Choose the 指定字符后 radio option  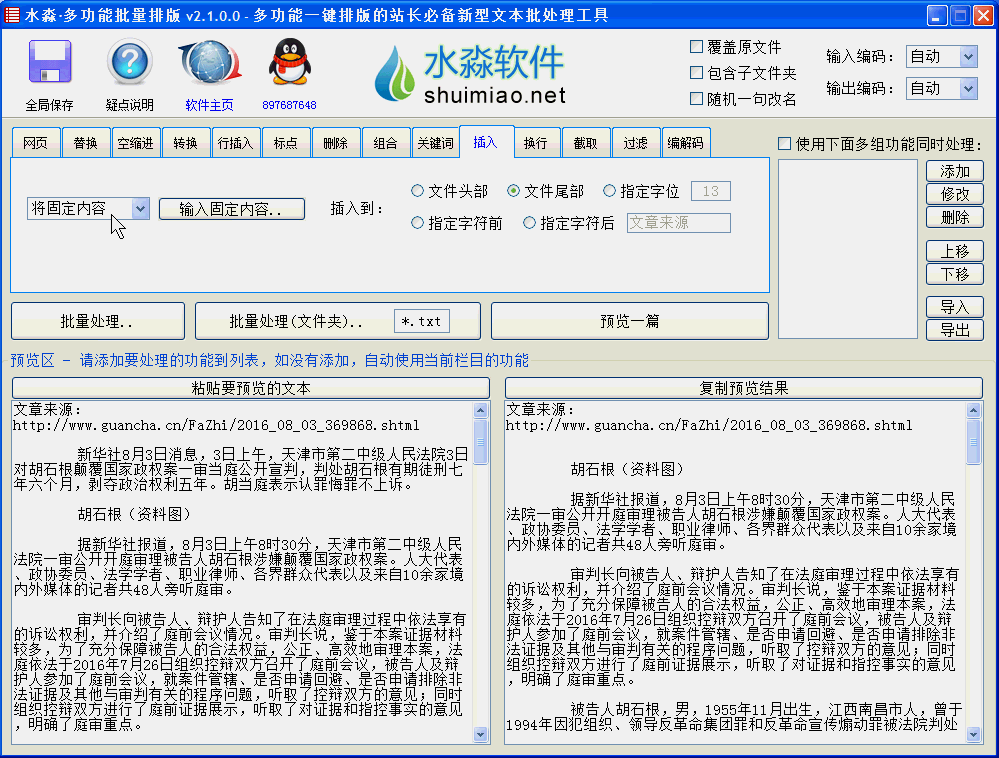530,223
